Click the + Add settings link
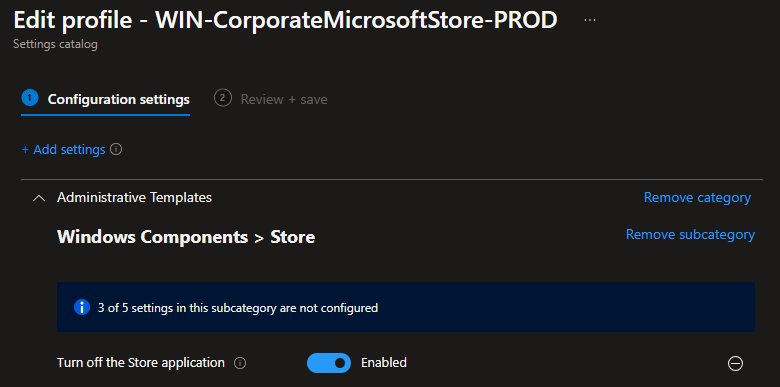 click(64, 149)
